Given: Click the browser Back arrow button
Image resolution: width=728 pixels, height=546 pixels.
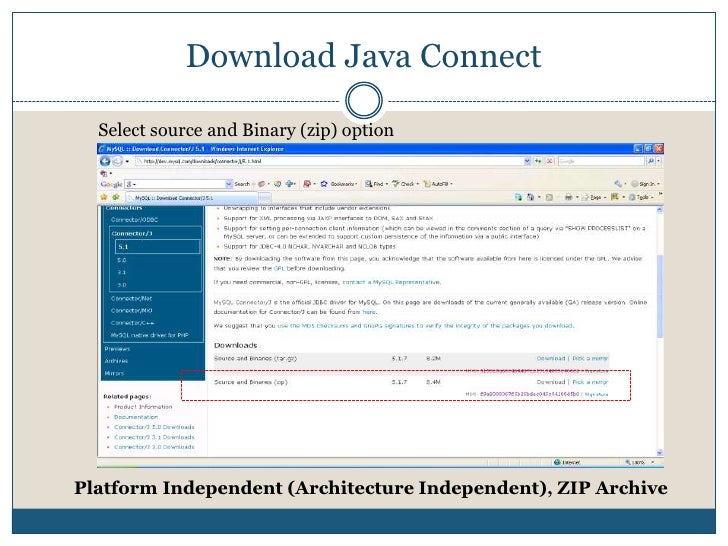Looking at the screenshot, I should tap(105, 161).
